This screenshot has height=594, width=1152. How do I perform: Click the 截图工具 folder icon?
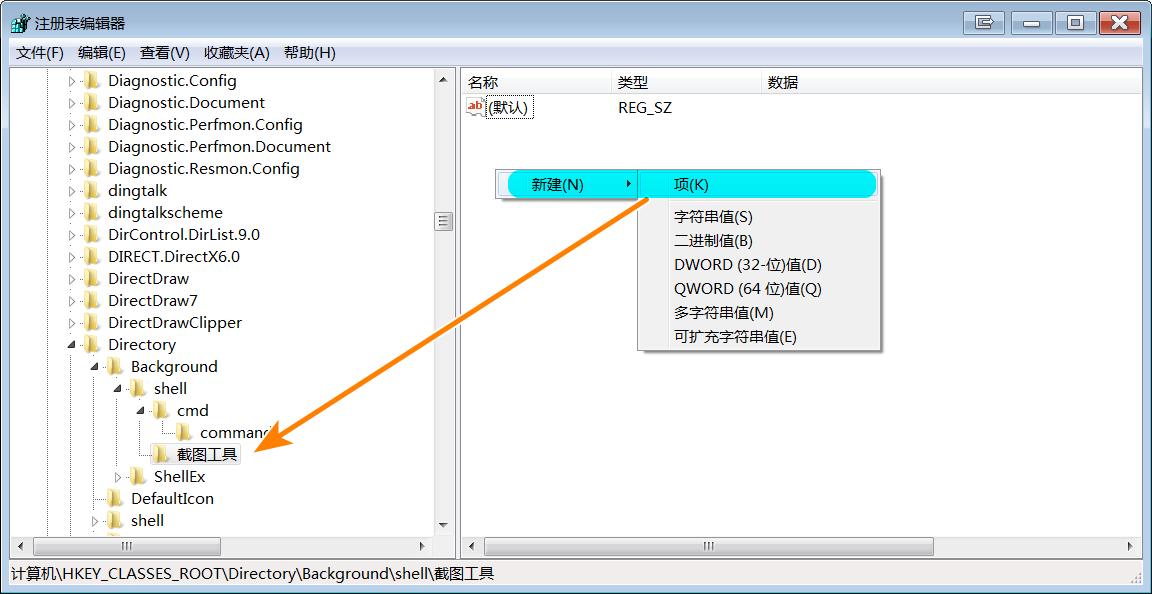coord(160,454)
